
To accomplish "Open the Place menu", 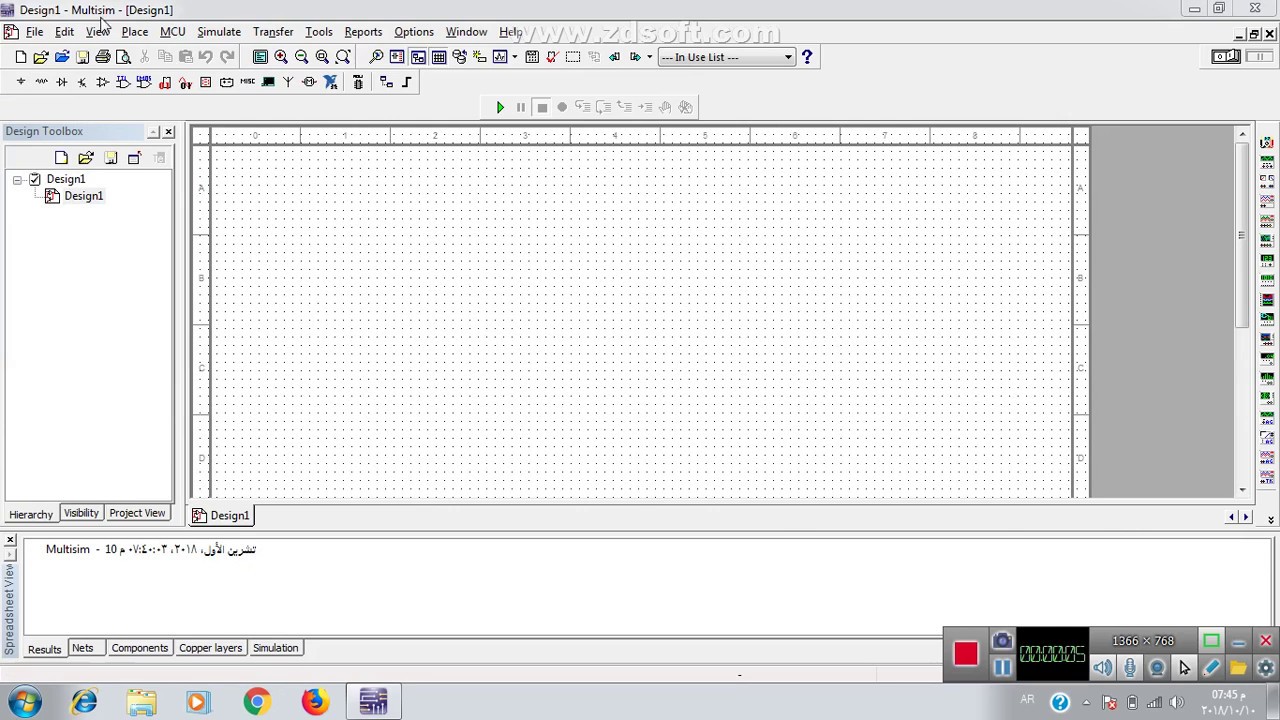I will pos(134,32).
